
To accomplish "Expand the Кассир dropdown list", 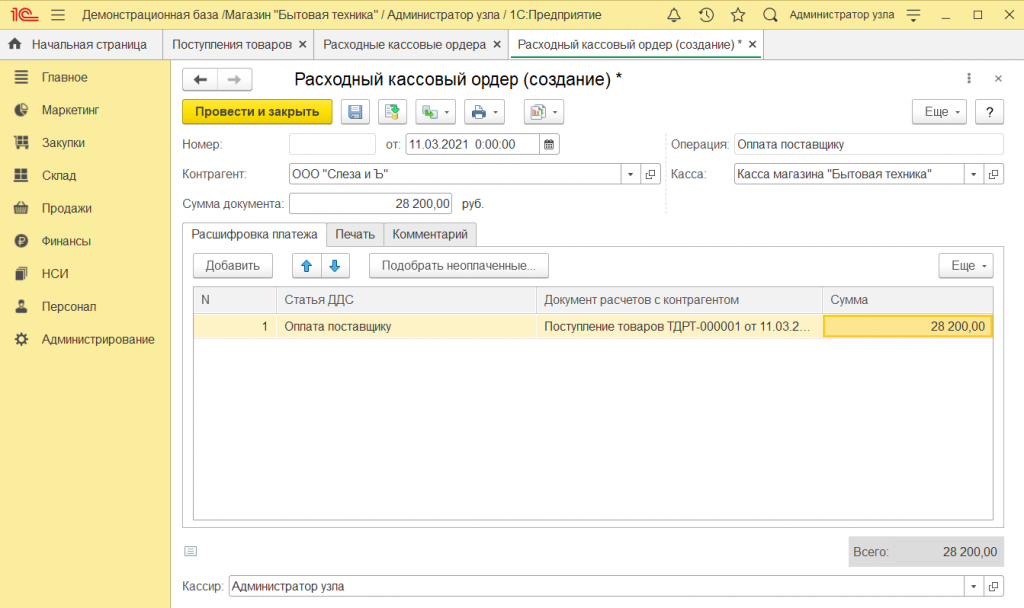I will click(x=973, y=587).
